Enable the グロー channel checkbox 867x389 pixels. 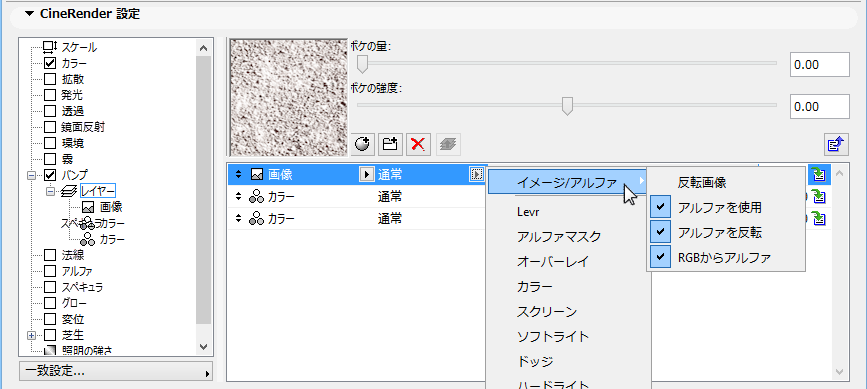[50, 303]
